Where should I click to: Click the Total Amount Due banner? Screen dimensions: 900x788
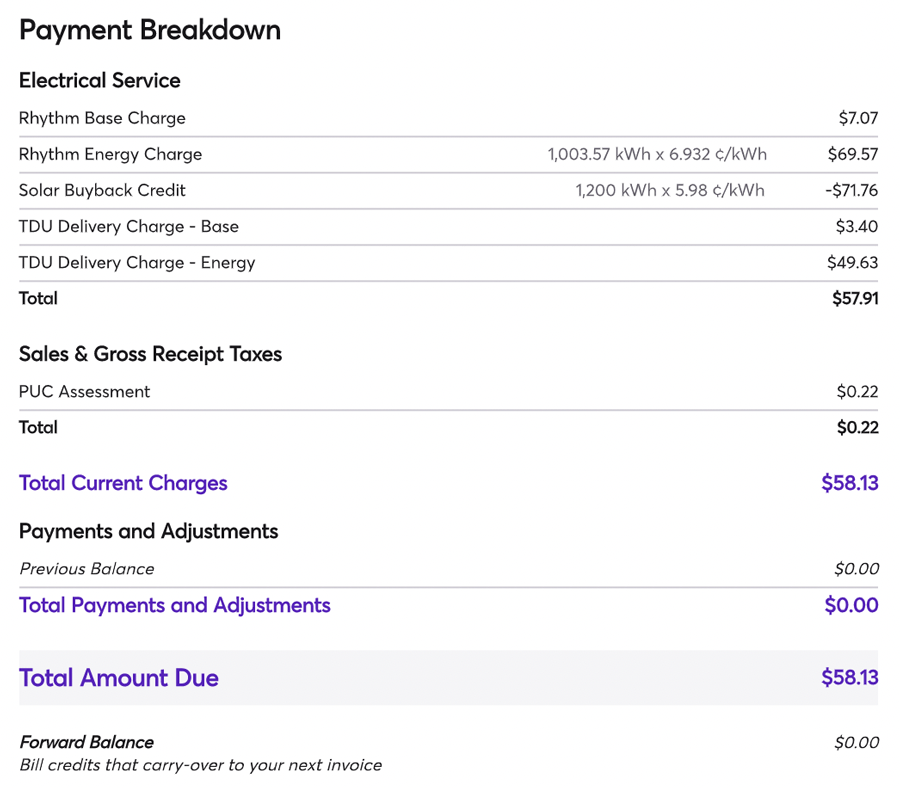(118, 677)
